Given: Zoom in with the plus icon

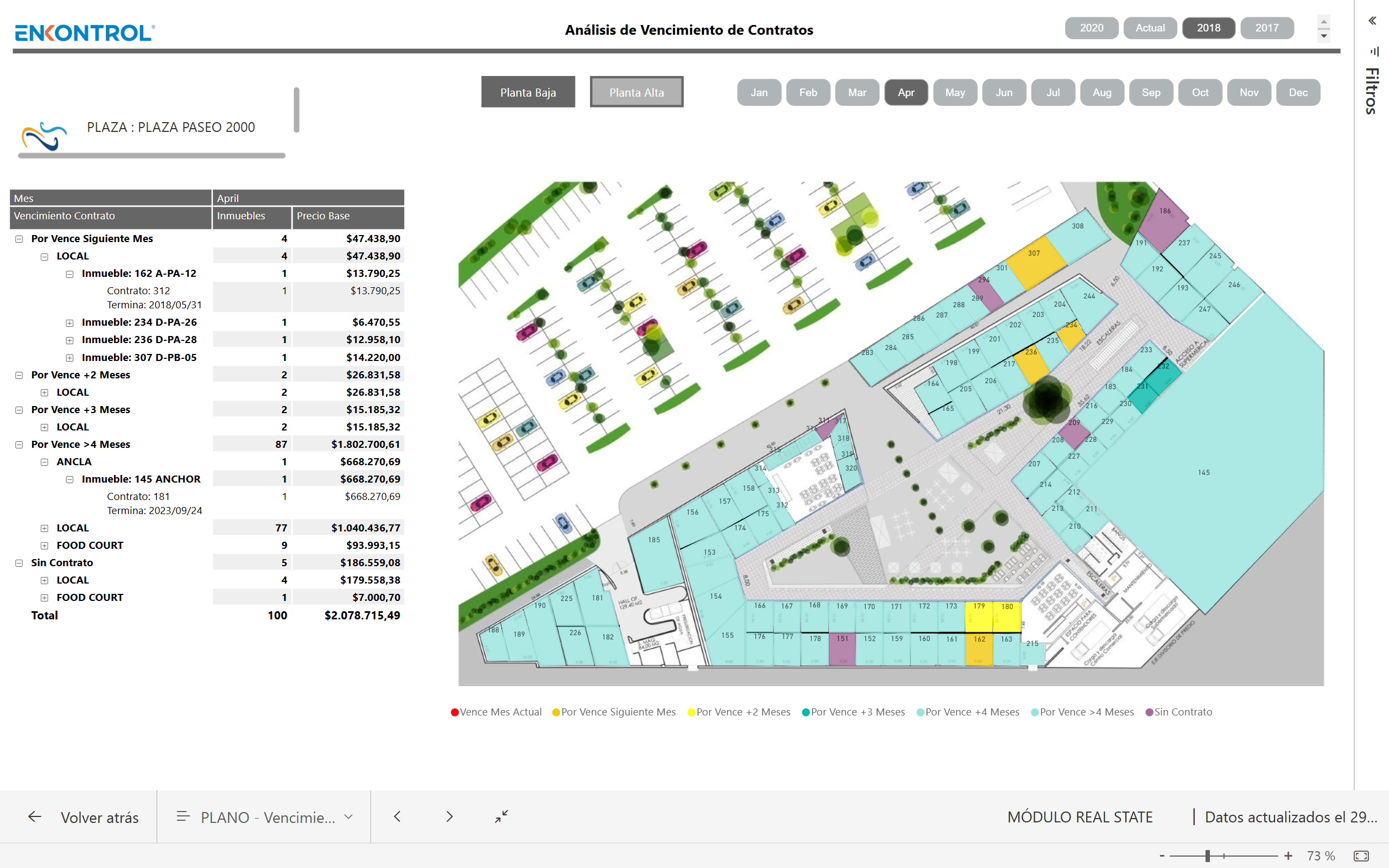Looking at the screenshot, I should tap(1288, 856).
